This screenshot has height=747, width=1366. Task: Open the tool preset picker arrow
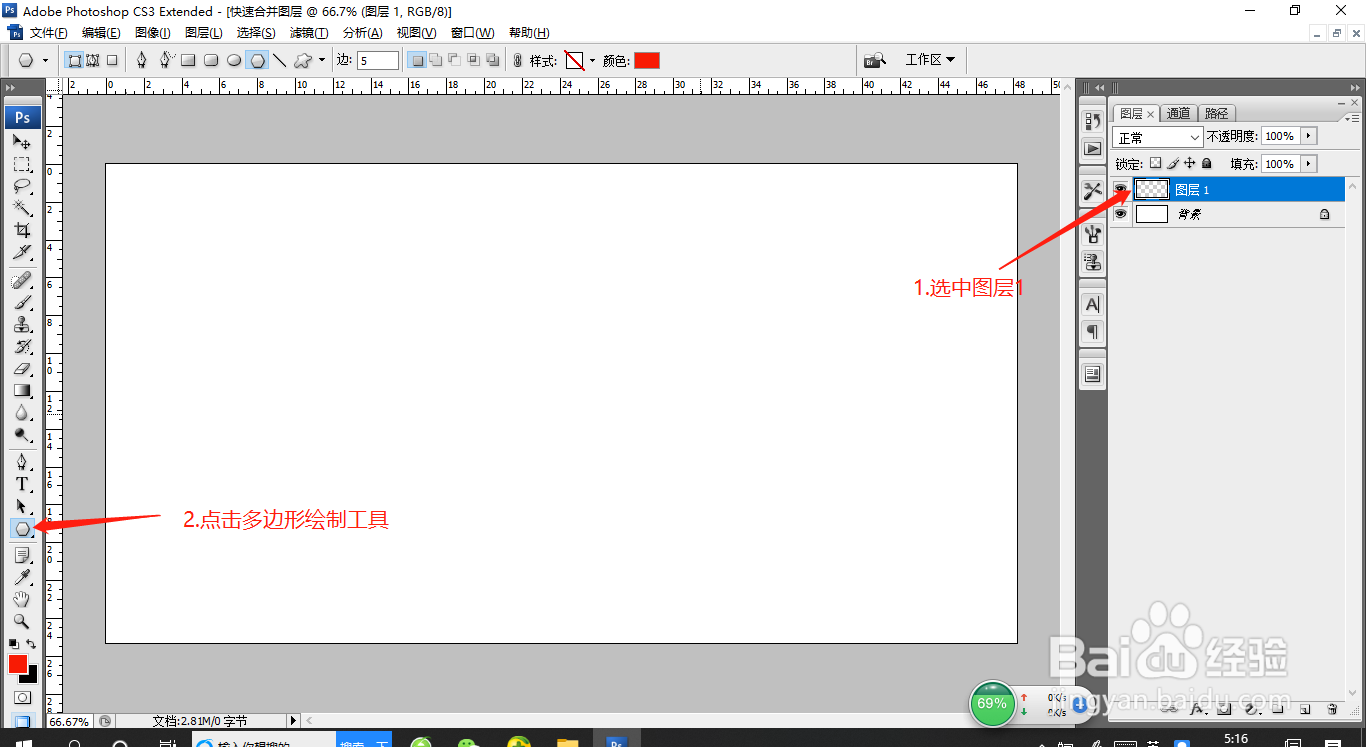[45, 60]
